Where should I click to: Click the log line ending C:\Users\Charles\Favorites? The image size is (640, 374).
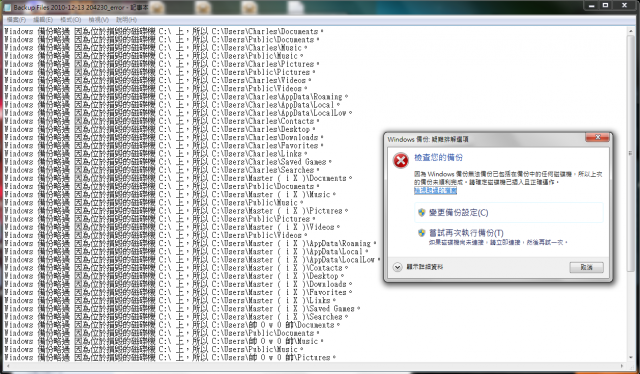coord(164,146)
